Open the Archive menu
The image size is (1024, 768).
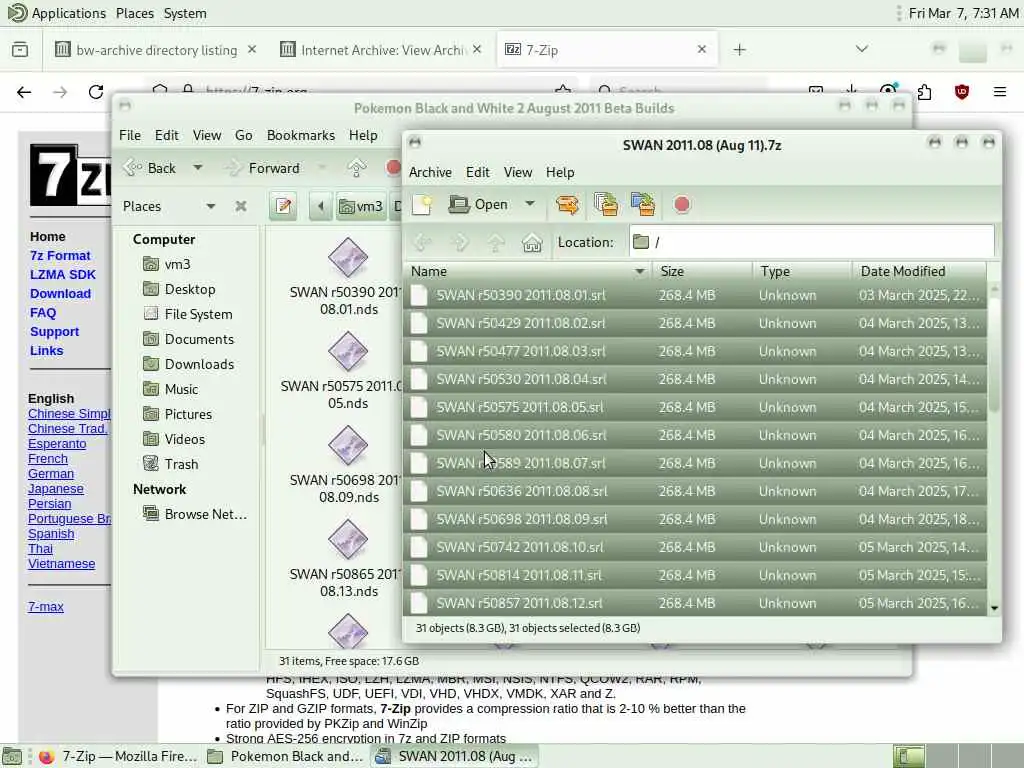pyautogui.click(x=430, y=172)
